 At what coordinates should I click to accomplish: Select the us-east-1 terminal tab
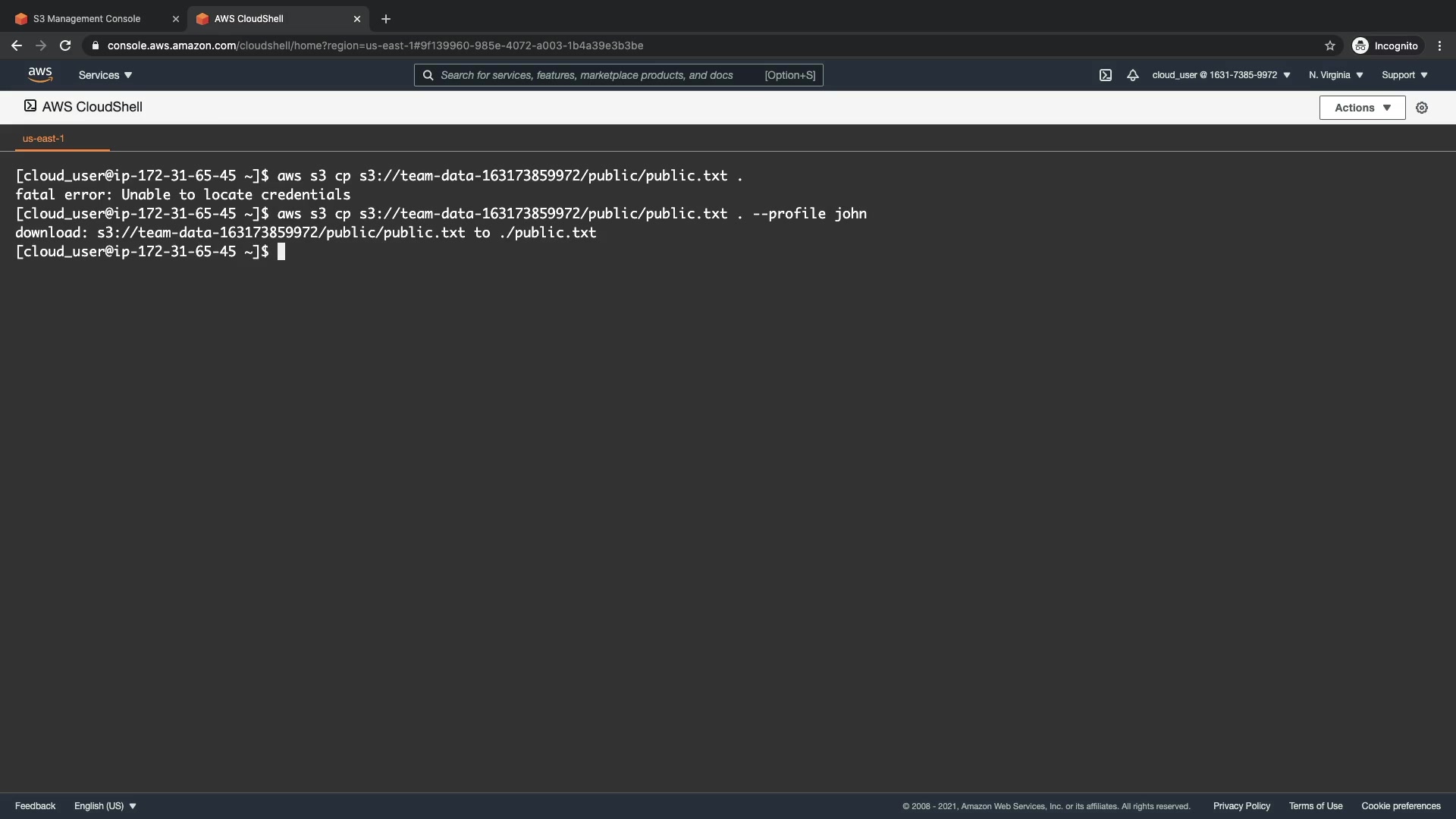tap(43, 138)
